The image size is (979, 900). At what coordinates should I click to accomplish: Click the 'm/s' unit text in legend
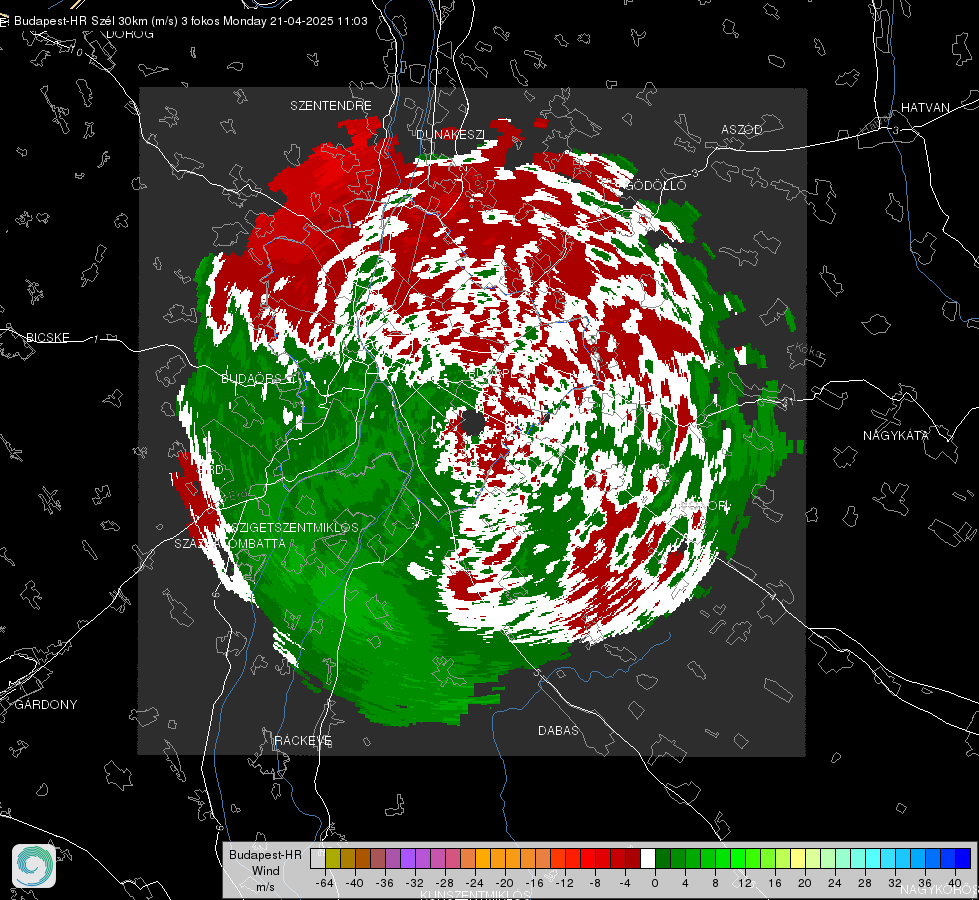[x=265, y=886]
